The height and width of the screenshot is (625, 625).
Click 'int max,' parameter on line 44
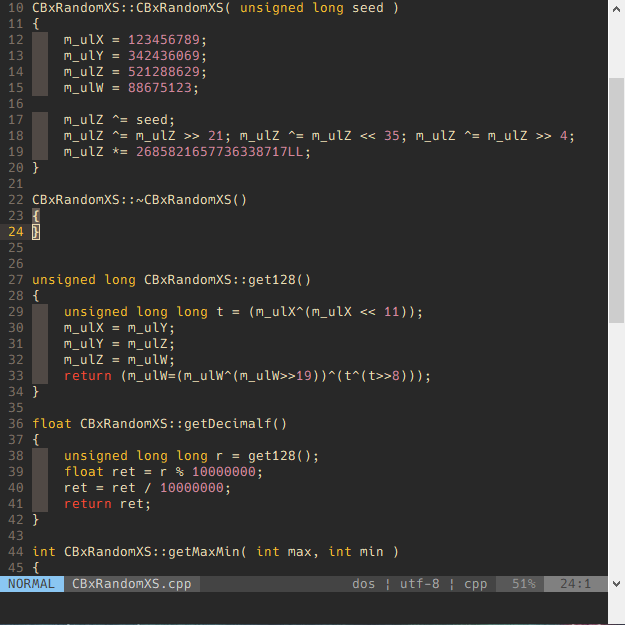pyautogui.click(x=287, y=551)
